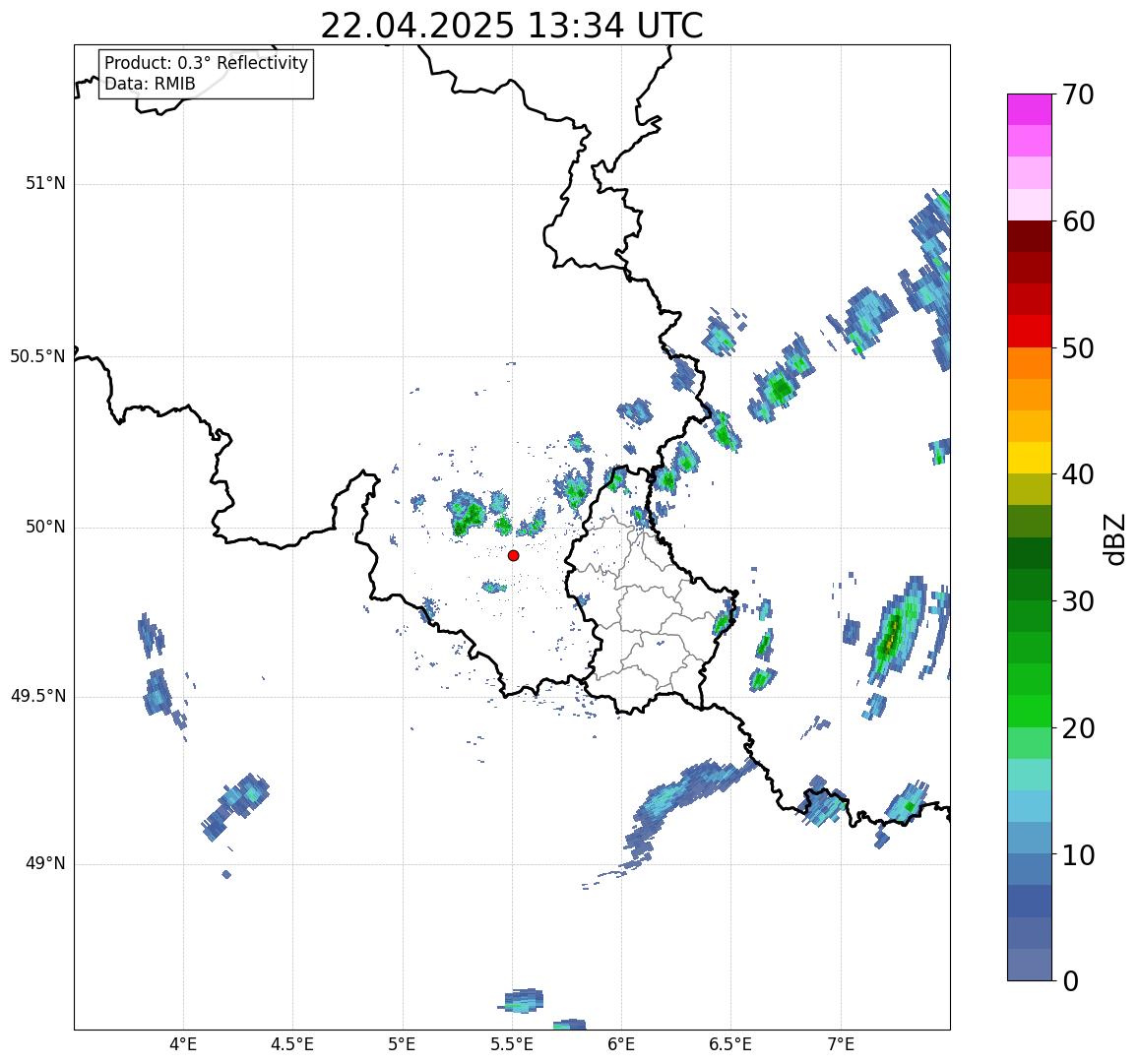The height and width of the screenshot is (1064, 1139).
Task: Click the 6.5°E longitude label
Action: click(x=731, y=1045)
